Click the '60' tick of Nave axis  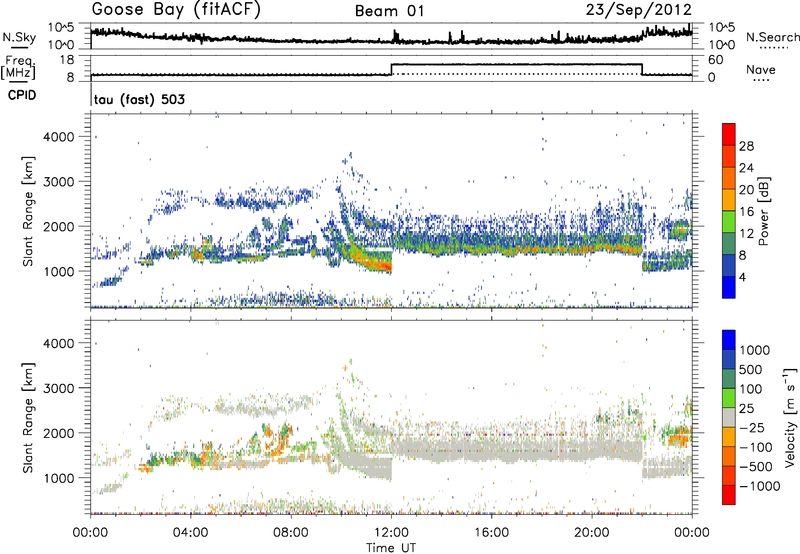pyautogui.click(x=716, y=60)
